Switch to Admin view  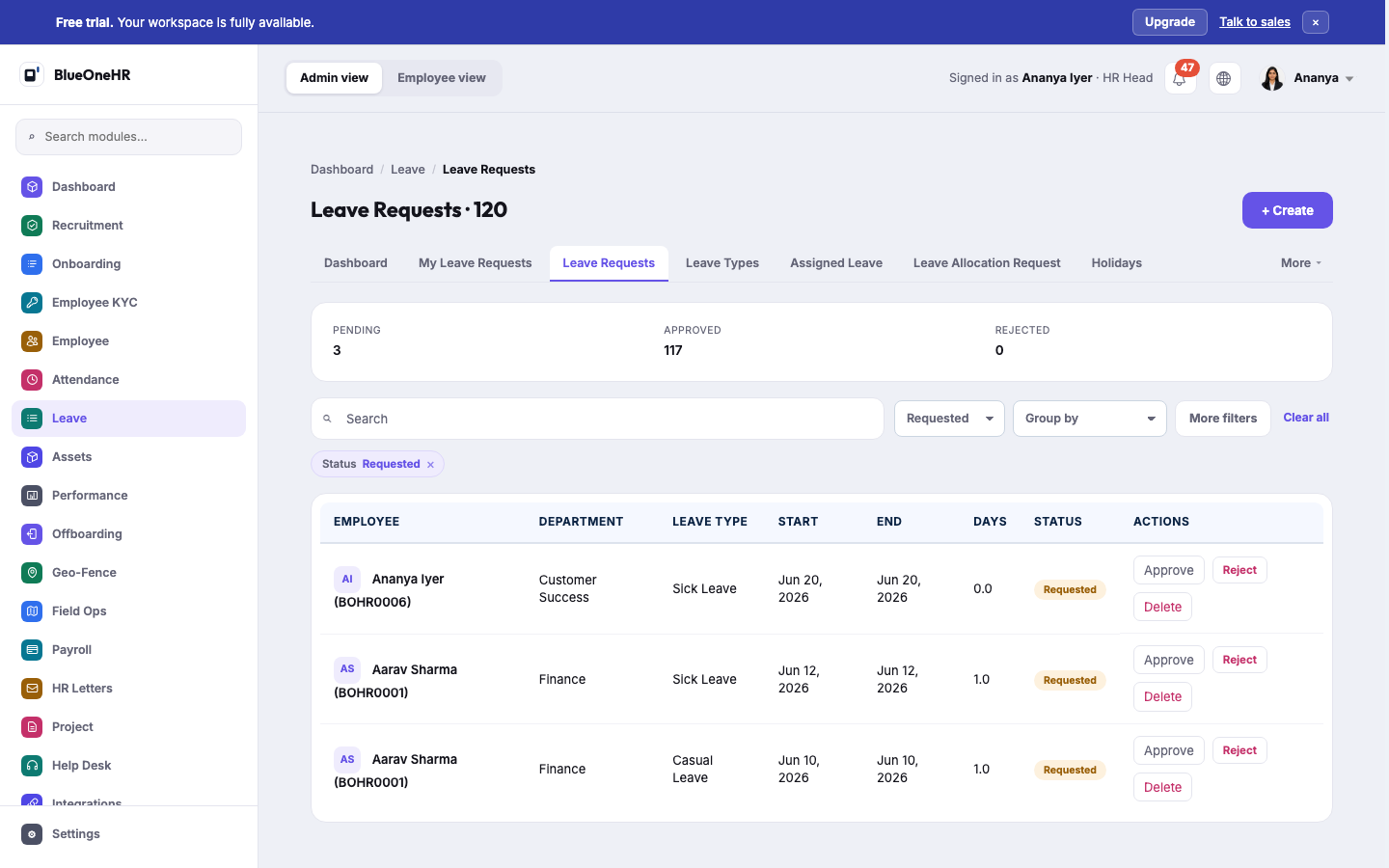[x=334, y=78]
